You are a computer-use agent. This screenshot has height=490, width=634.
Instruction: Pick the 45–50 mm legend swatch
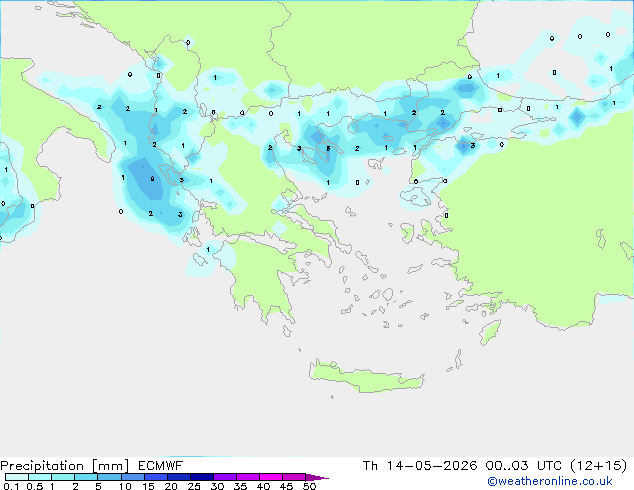[294, 477]
